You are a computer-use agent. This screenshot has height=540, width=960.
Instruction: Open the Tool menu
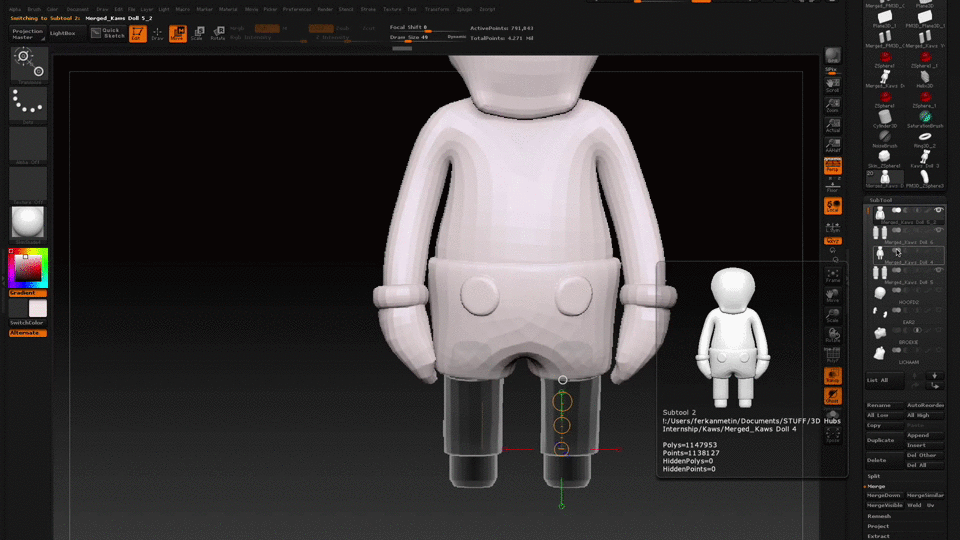point(411,9)
